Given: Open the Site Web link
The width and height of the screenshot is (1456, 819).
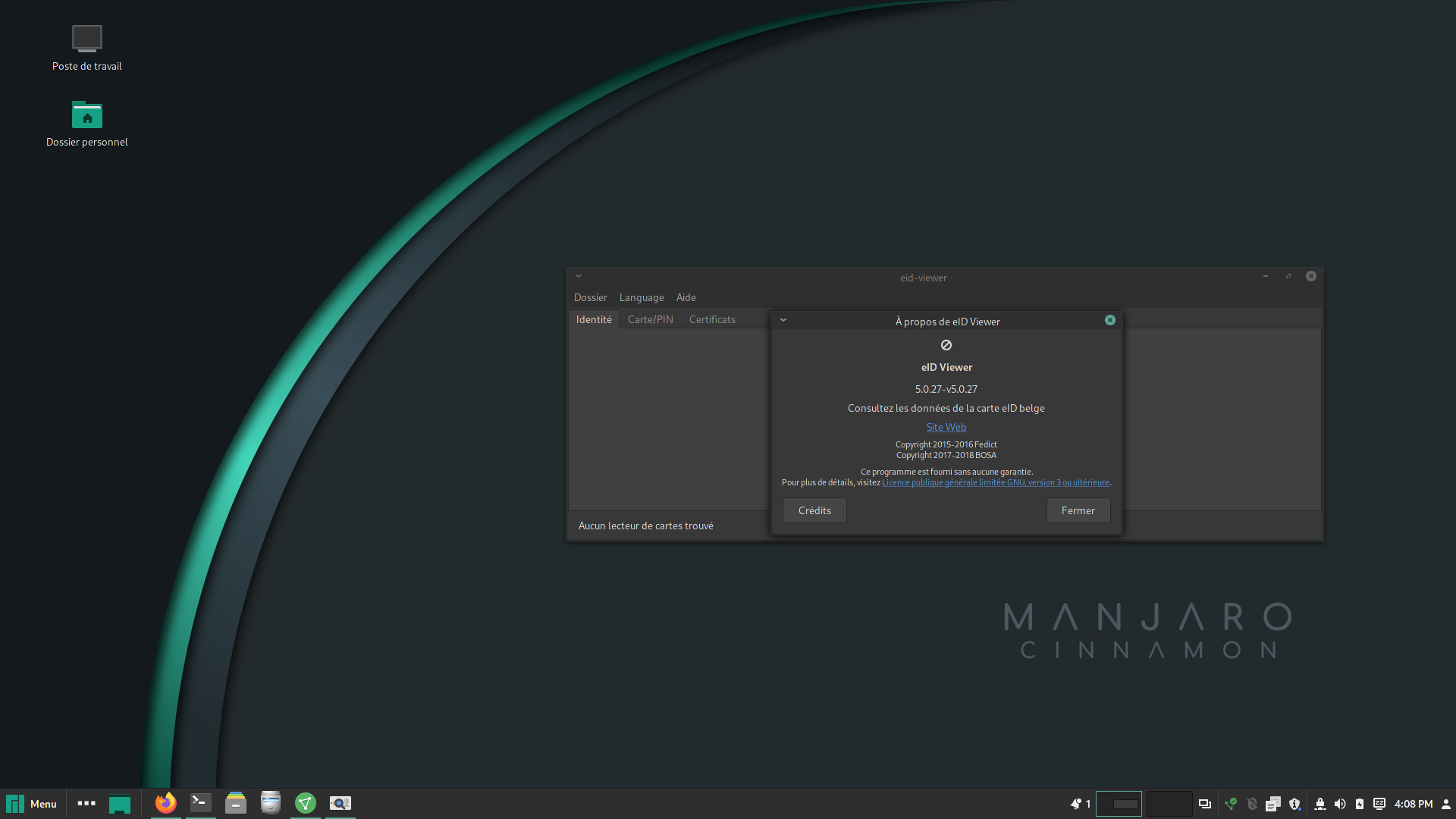Looking at the screenshot, I should pos(946,427).
